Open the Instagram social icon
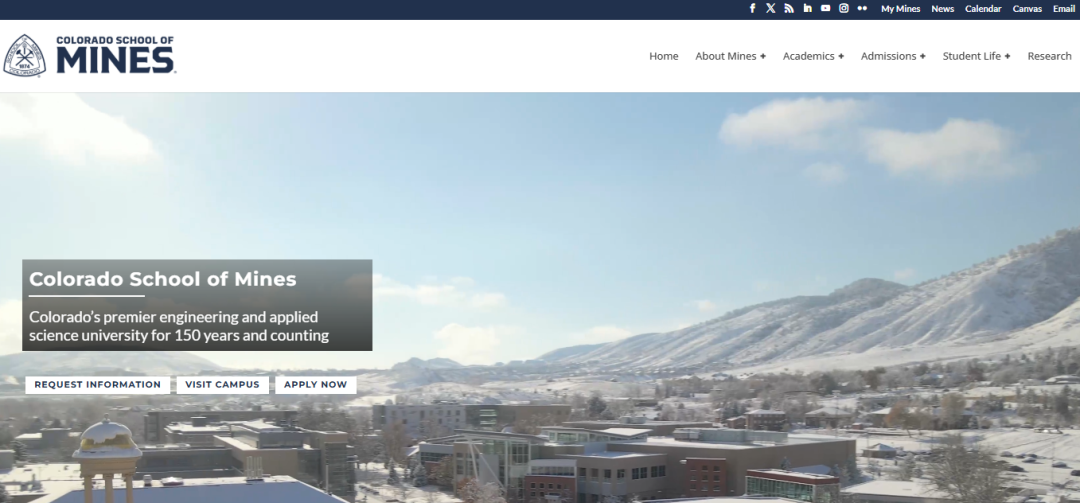The width and height of the screenshot is (1080, 503). [844, 8]
